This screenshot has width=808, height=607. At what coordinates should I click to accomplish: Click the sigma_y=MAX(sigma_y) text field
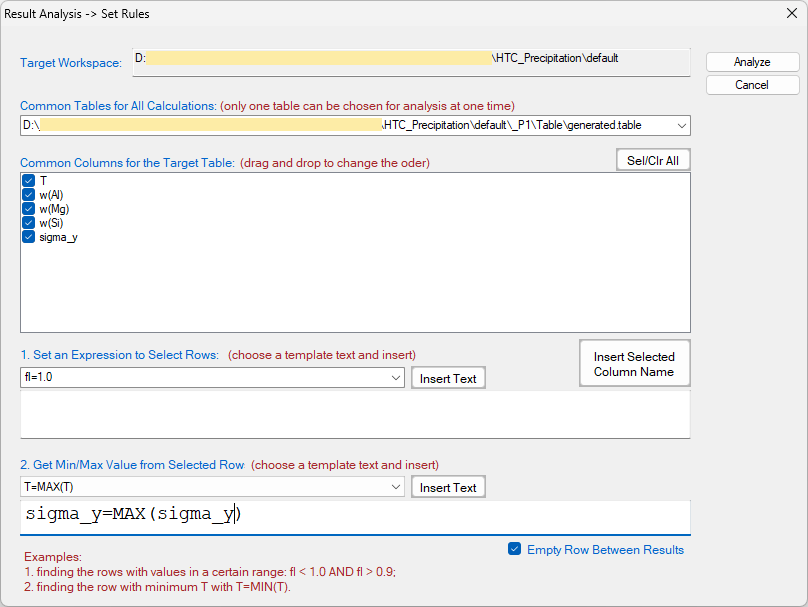point(354,516)
